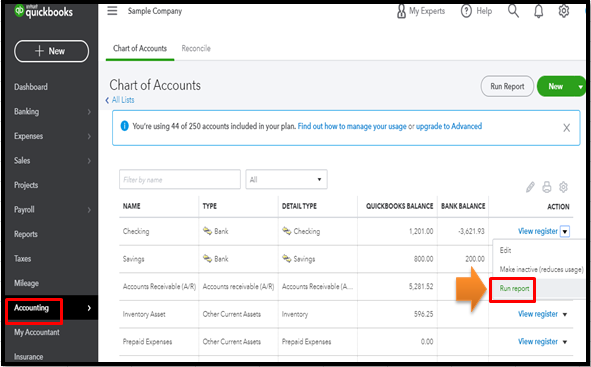This screenshot has height=367, width=591.
Task: Switch to the Reconcile tab
Action: [x=196, y=48]
